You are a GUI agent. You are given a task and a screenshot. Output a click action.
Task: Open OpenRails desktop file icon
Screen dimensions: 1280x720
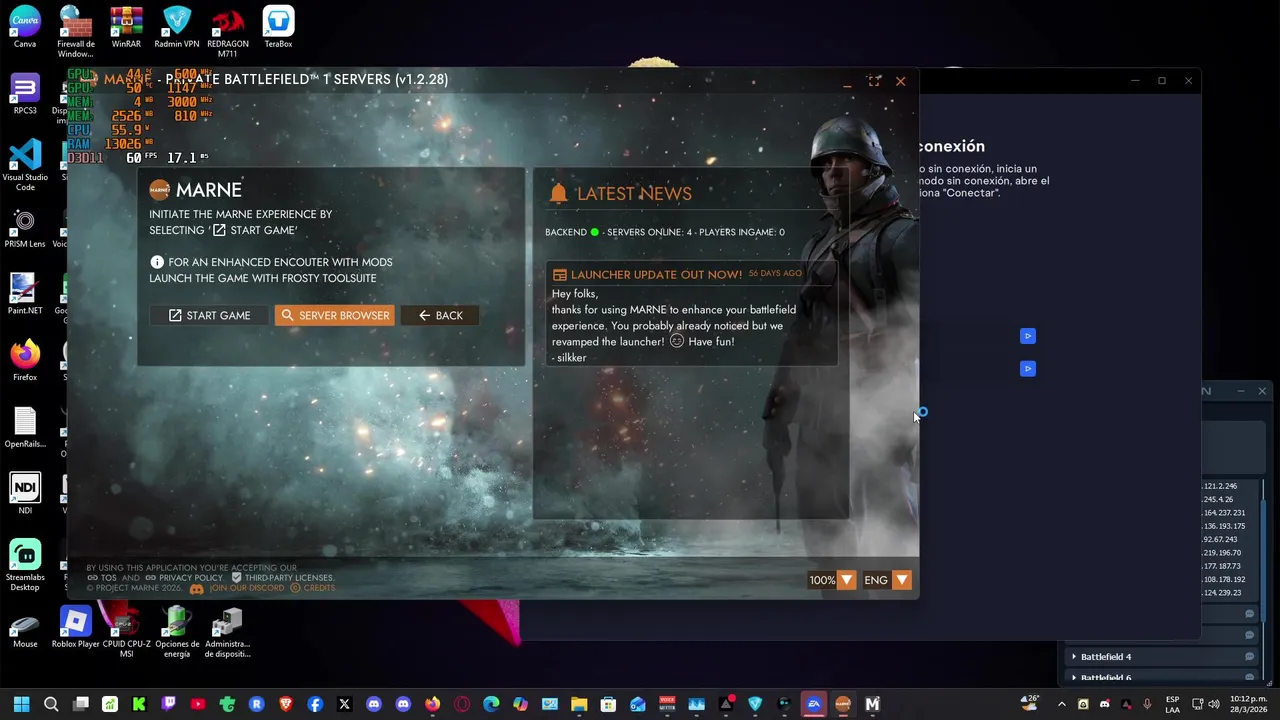(25, 428)
